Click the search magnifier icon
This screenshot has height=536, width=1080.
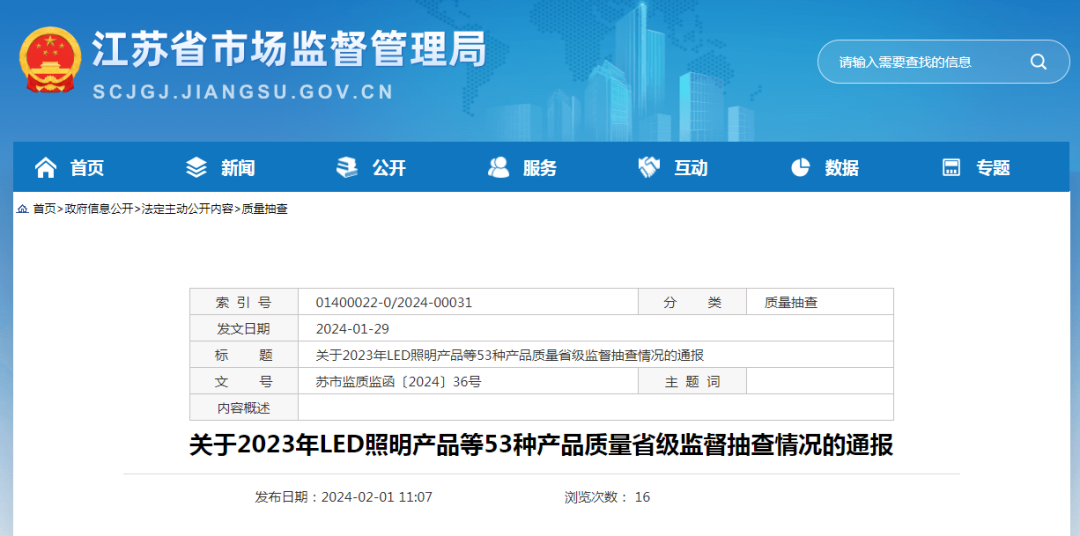[1038, 62]
